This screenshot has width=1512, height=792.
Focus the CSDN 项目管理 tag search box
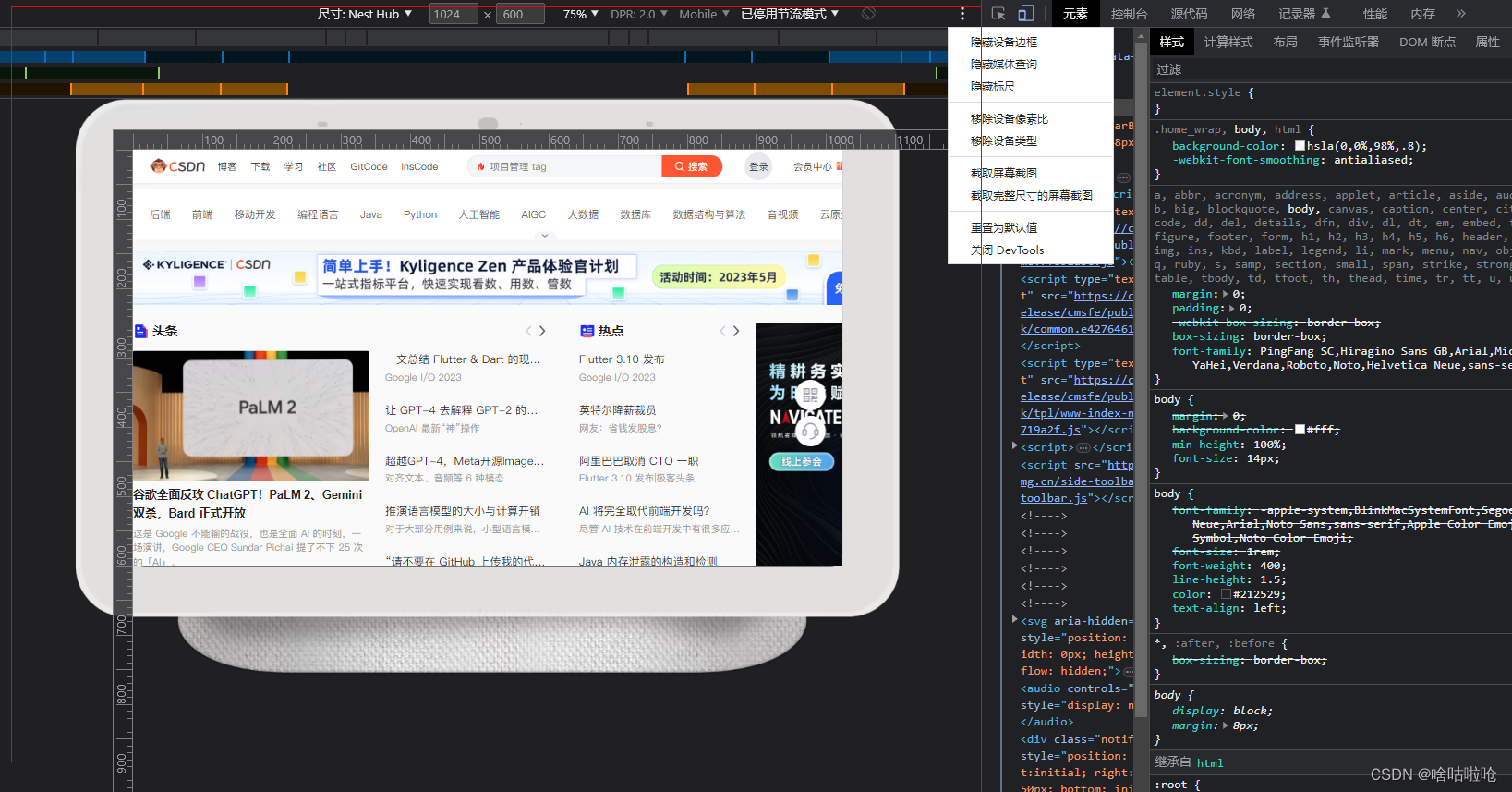[x=564, y=166]
